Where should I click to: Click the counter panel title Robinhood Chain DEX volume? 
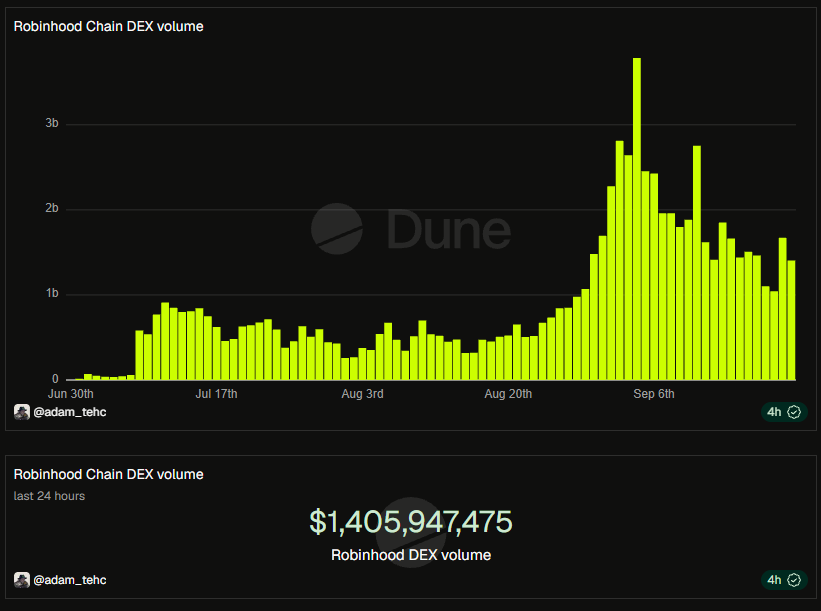click(x=108, y=474)
